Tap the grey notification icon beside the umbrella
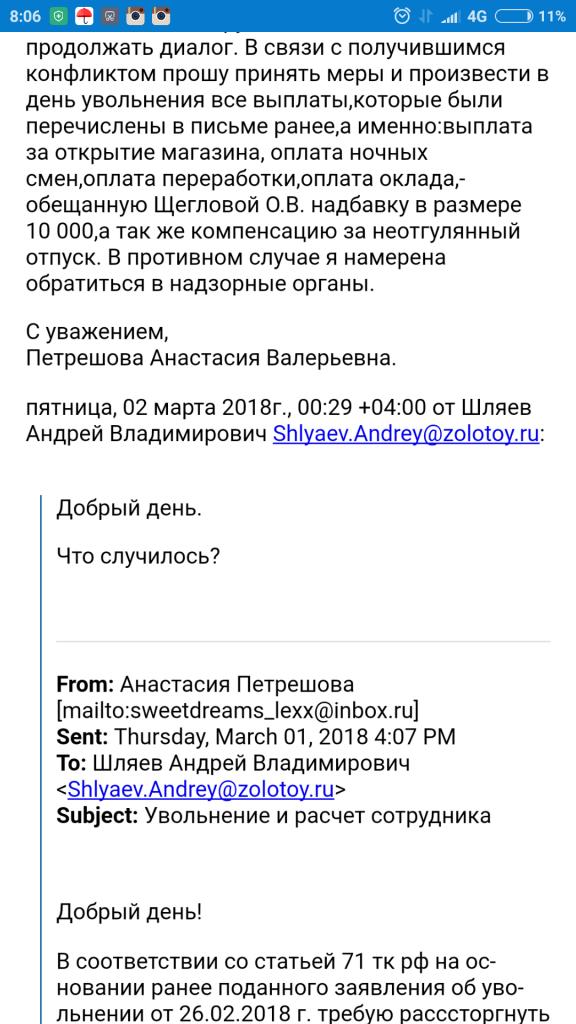The width and height of the screenshot is (576, 1024). click(110, 16)
